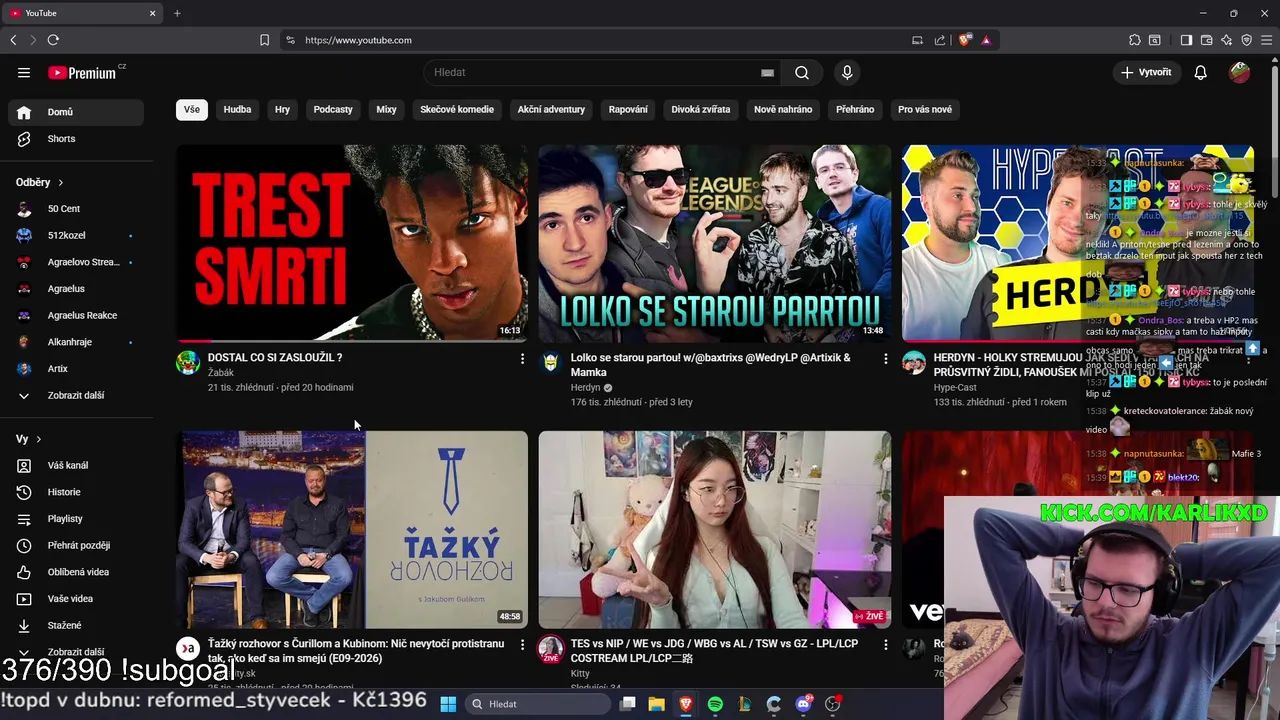Open the Agraelus Reakce subscription channel
The width and height of the screenshot is (1280, 720).
76,315
